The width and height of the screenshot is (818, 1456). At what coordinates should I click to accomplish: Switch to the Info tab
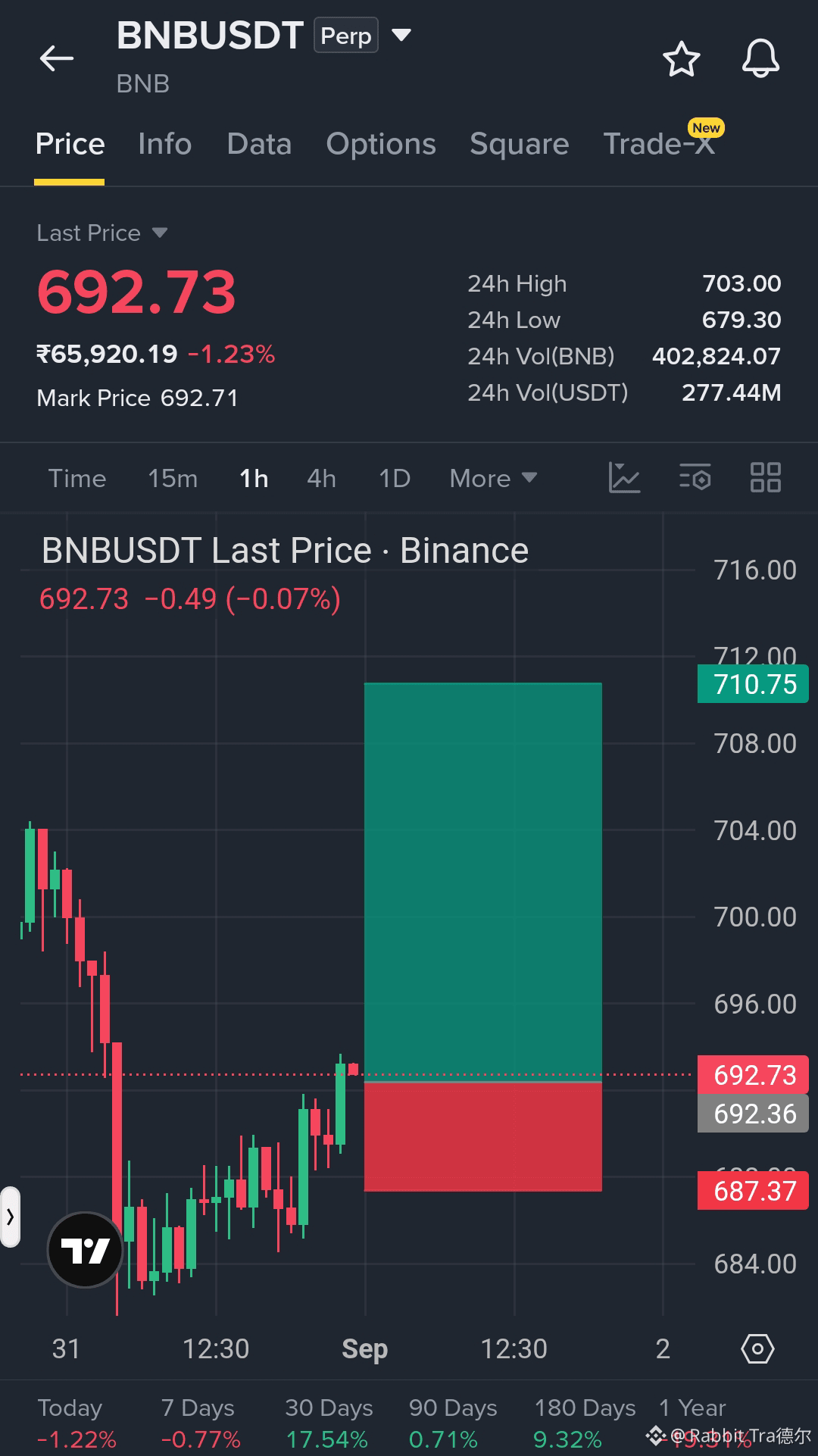click(x=164, y=144)
